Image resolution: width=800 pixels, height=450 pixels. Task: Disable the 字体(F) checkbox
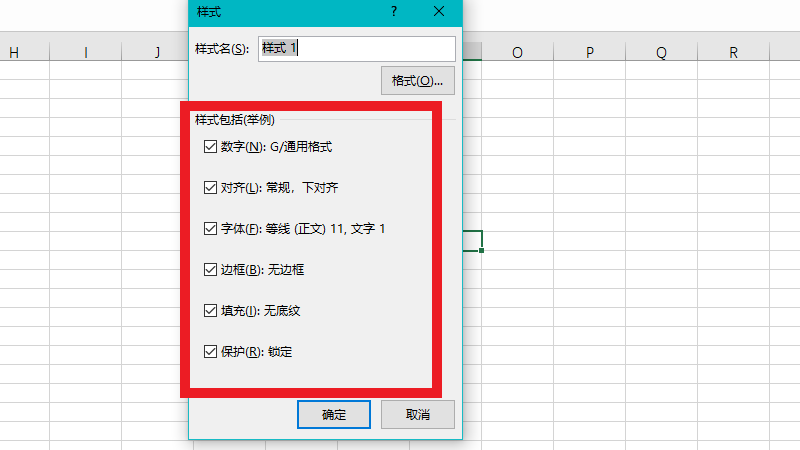click(x=210, y=229)
